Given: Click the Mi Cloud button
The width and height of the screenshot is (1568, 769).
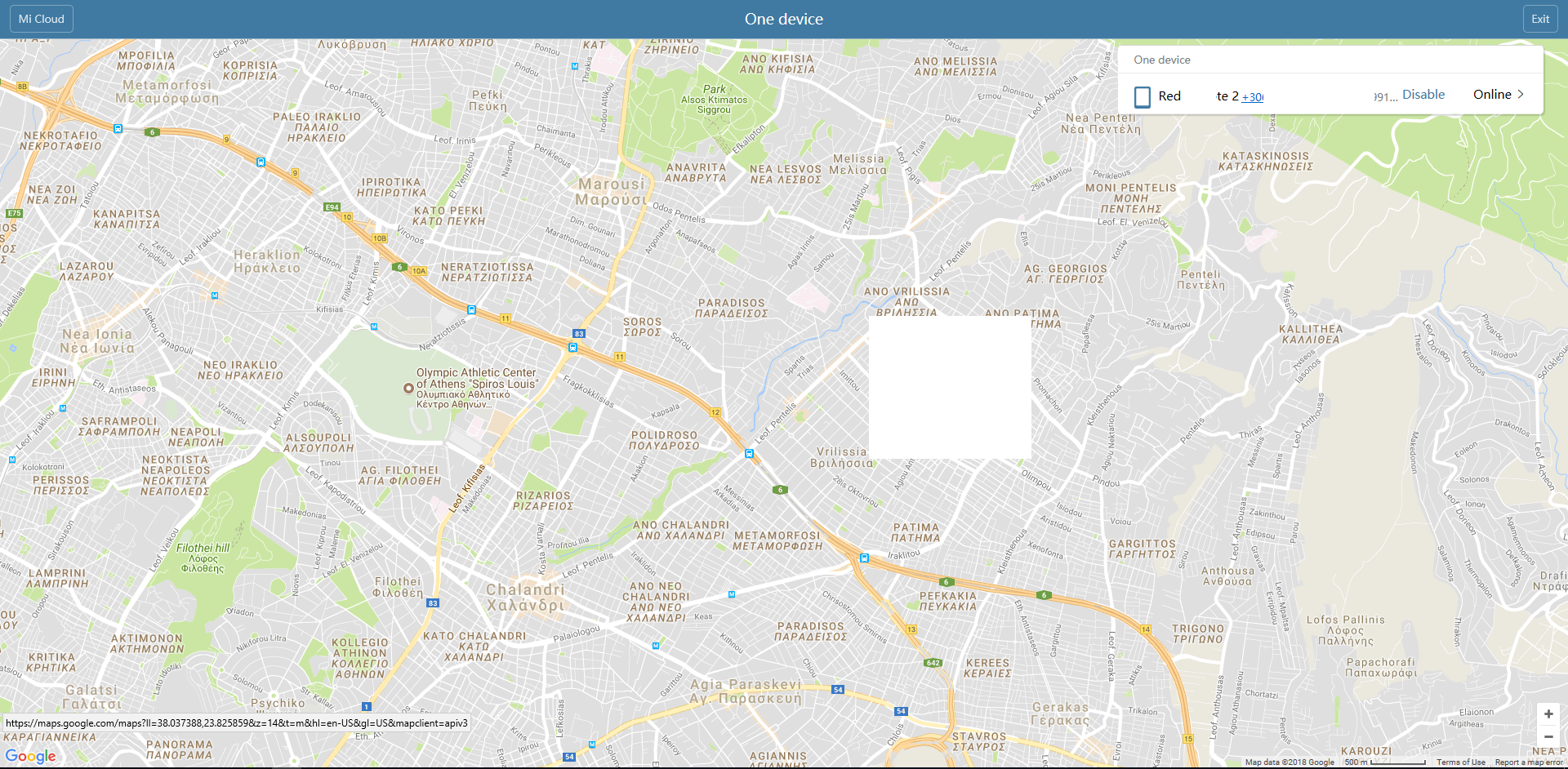Looking at the screenshot, I should point(42,19).
